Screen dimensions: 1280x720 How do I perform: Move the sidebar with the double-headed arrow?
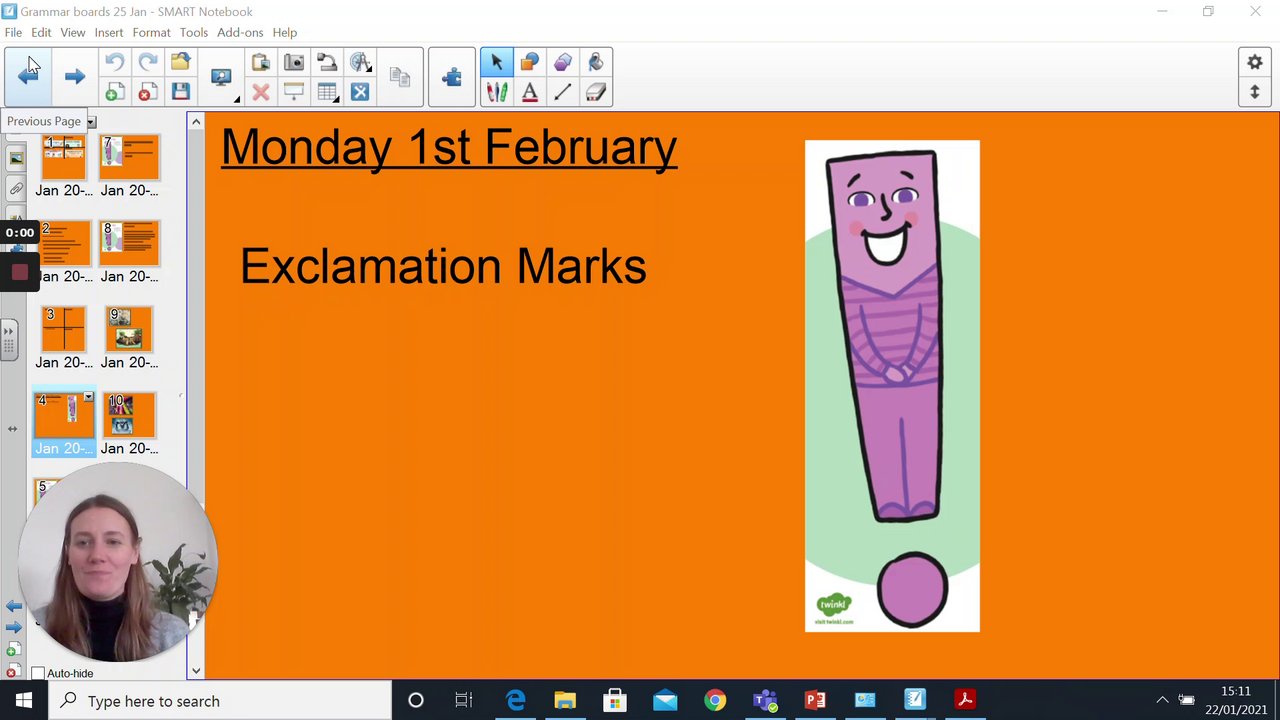point(12,429)
